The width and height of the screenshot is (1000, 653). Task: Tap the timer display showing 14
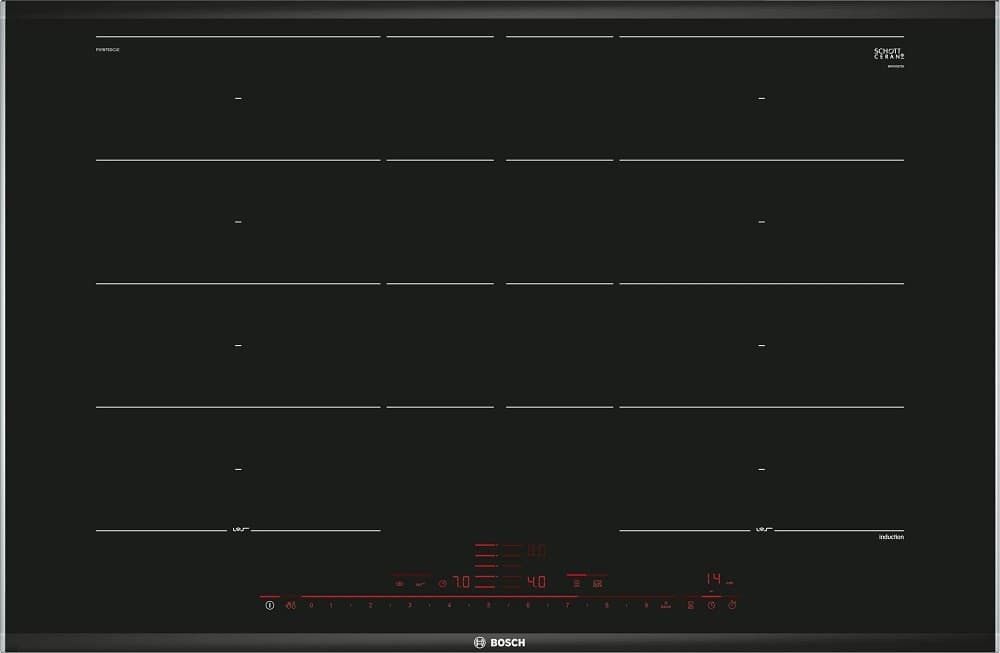(x=714, y=578)
